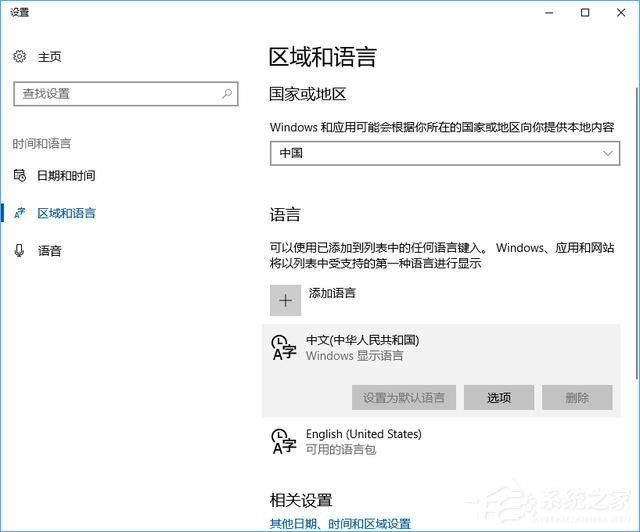The image size is (640, 532).
Task: Click the microphone speech icon
Action: [19, 251]
